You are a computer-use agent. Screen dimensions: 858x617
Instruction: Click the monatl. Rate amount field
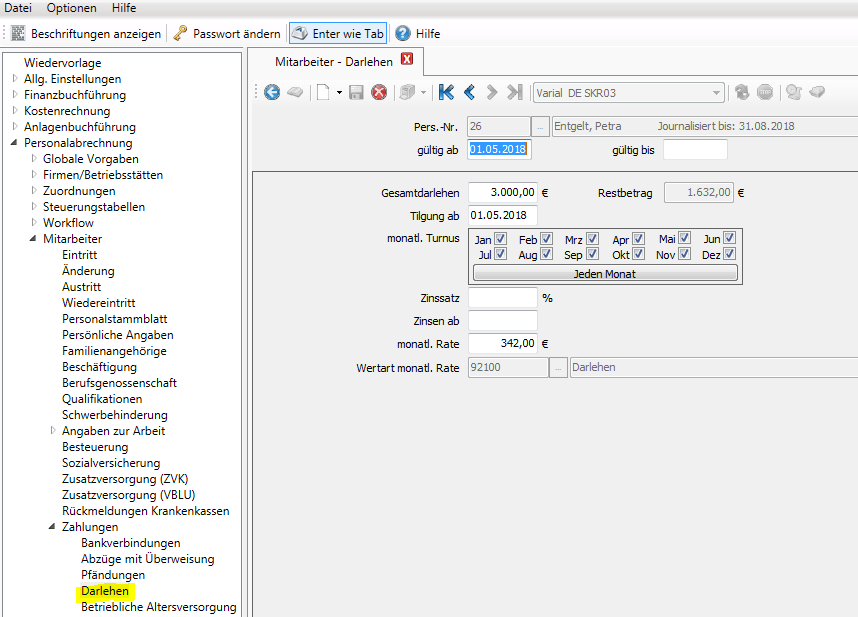[502, 344]
